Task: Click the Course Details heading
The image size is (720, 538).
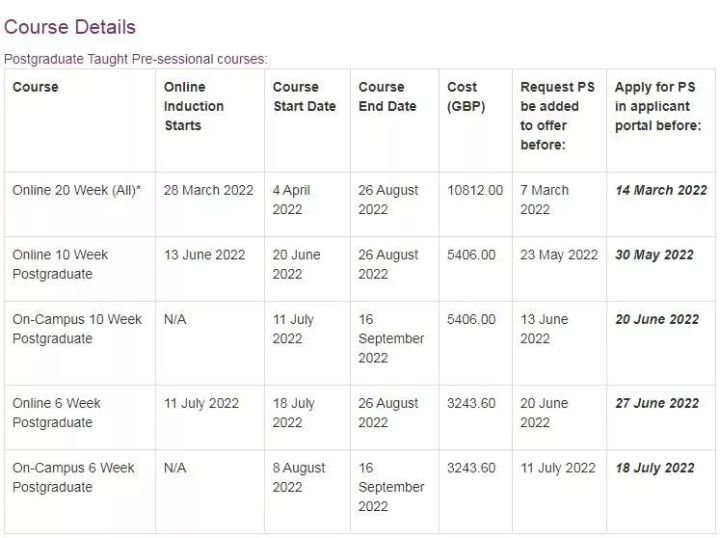Action: click(70, 27)
